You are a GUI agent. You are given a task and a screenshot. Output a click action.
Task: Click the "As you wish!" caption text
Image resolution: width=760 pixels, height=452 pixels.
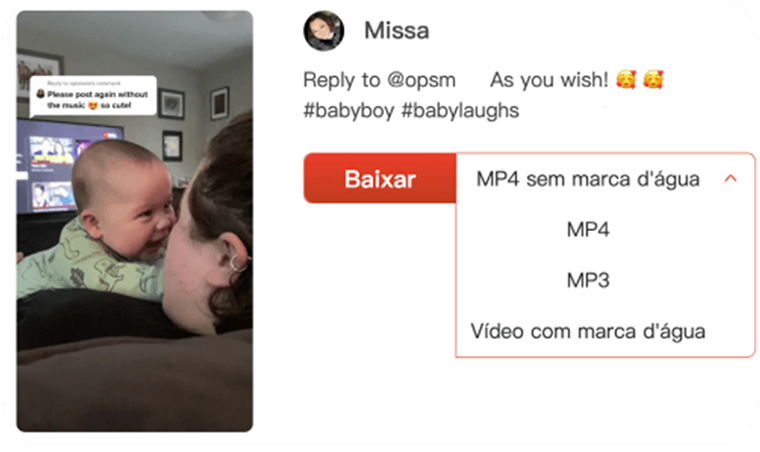coord(549,80)
